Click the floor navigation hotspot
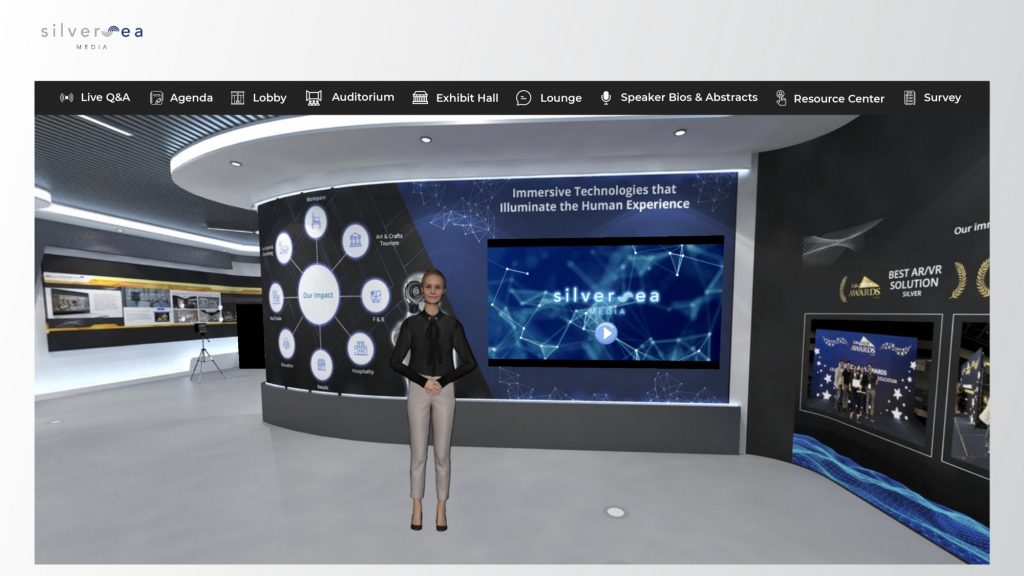 point(615,512)
